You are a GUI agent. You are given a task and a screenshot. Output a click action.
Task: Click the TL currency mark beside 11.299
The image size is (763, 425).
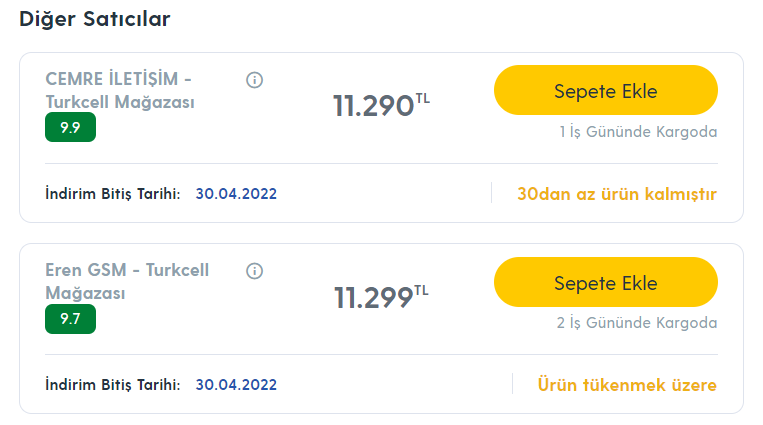pos(422,290)
